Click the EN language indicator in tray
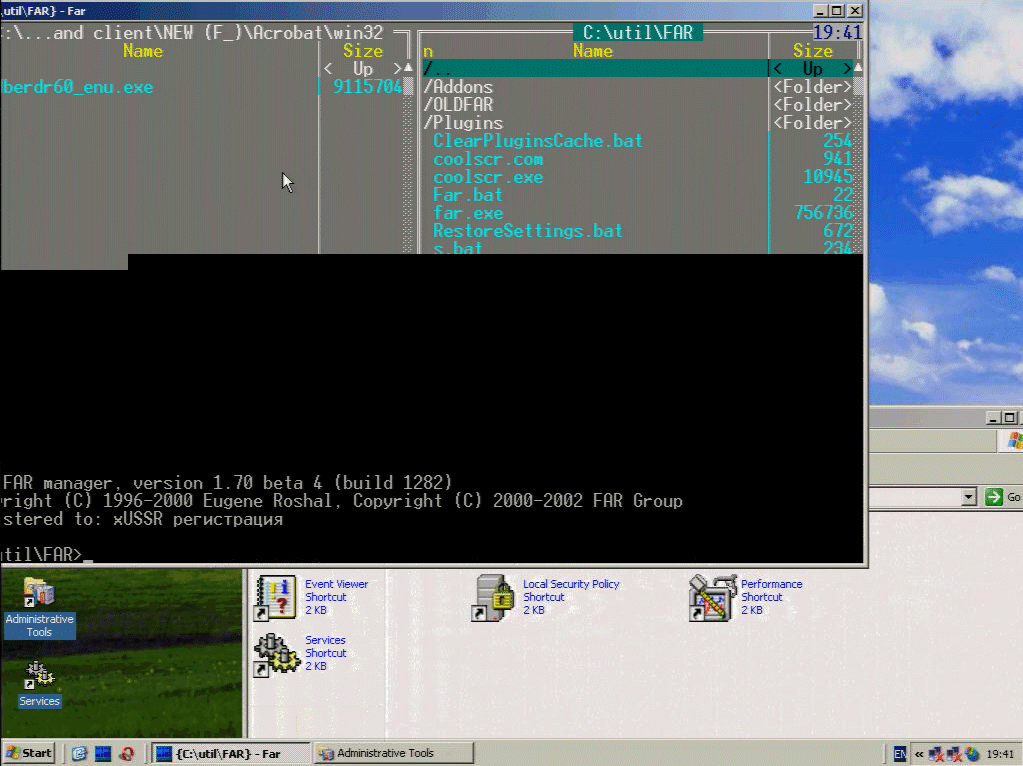The image size is (1023, 766). [900, 754]
